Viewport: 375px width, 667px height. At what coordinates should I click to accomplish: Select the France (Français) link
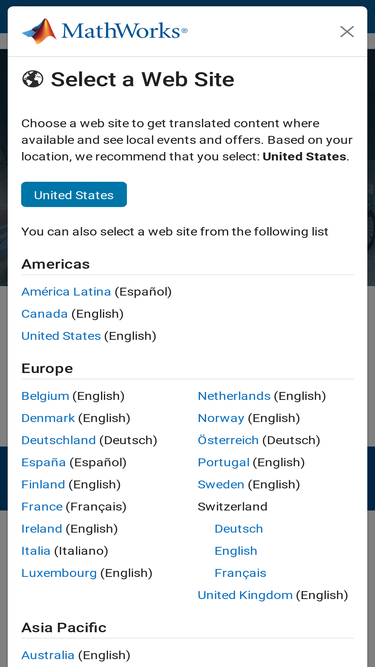pos(42,507)
